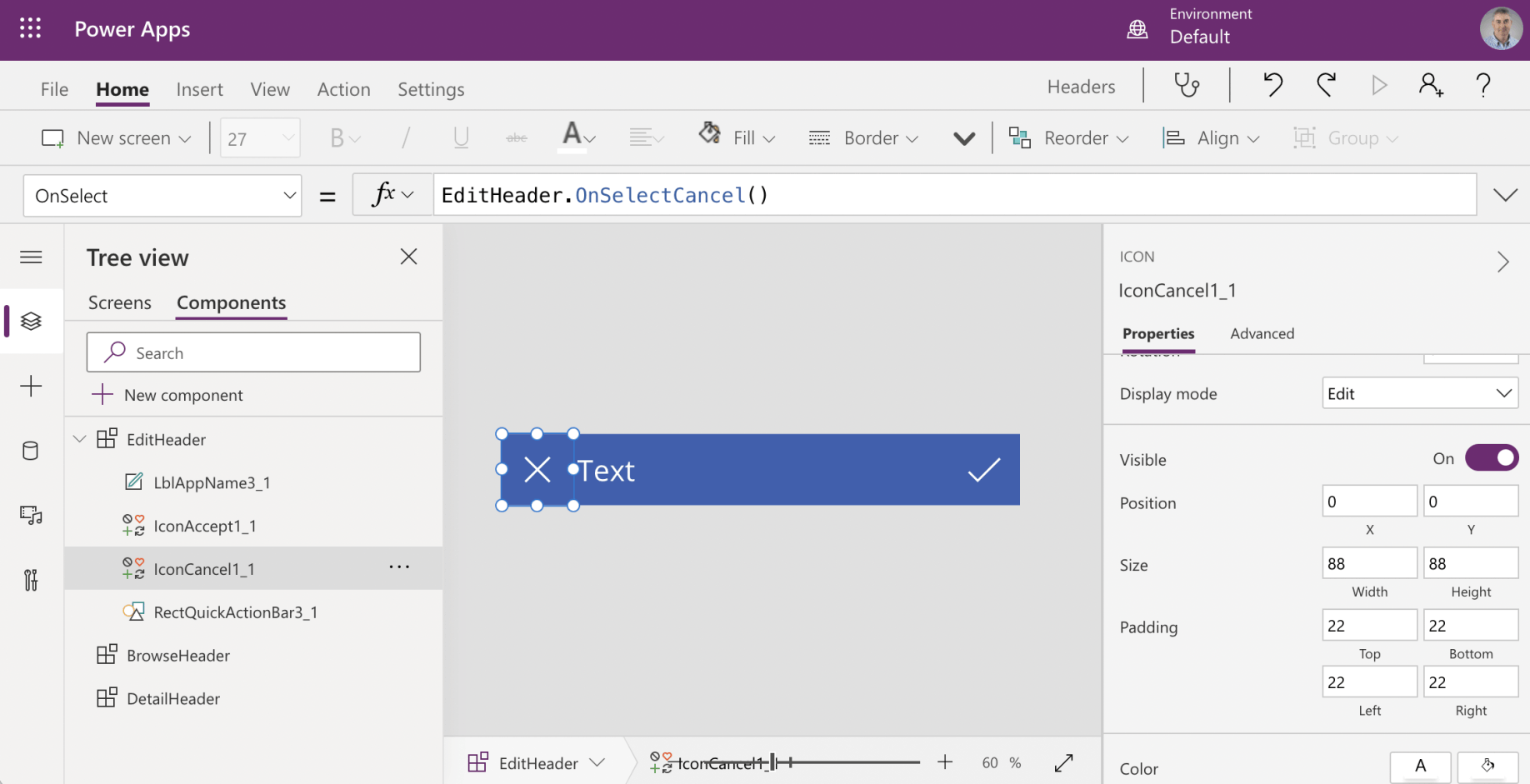The image size is (1530, 784).
Task: Click the Undo arrow icon
Action: pos(1272,85)
